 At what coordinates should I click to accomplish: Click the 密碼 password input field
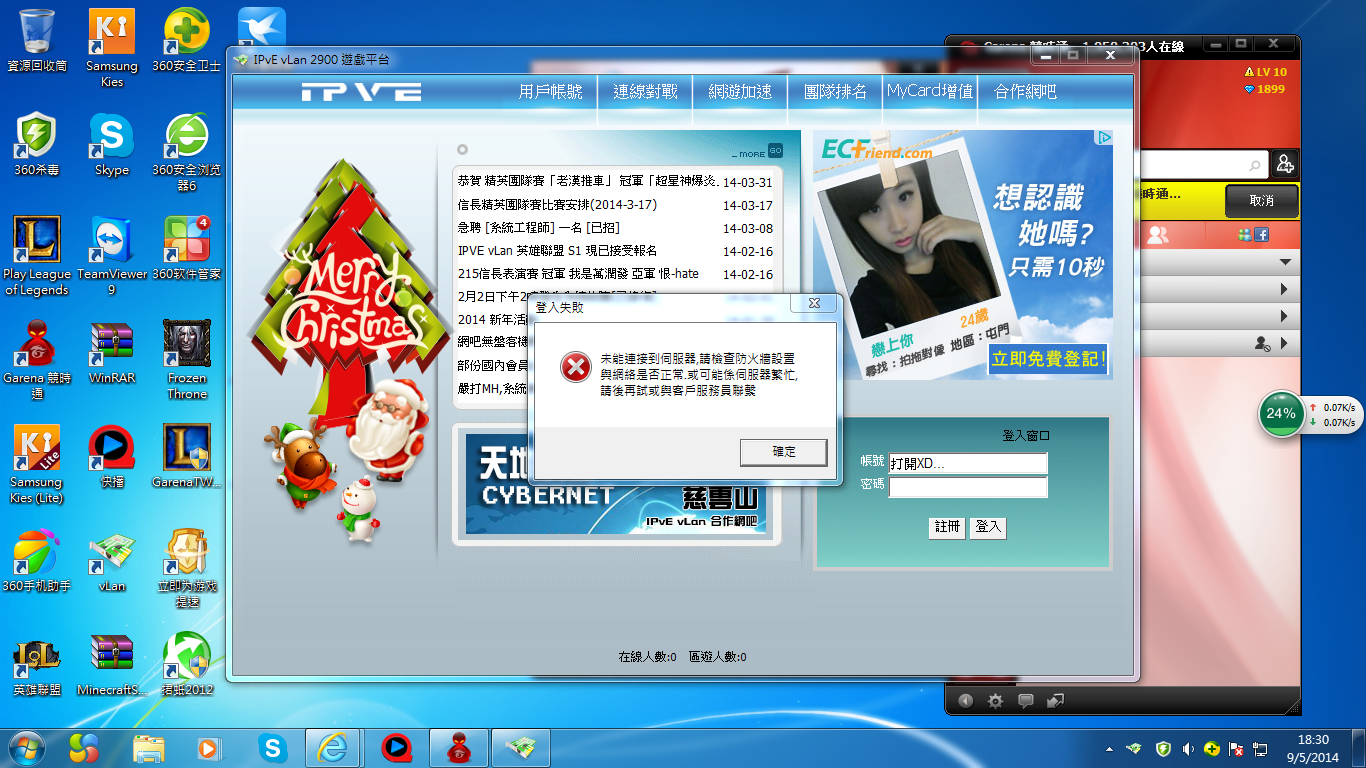[x=968, y=487]
